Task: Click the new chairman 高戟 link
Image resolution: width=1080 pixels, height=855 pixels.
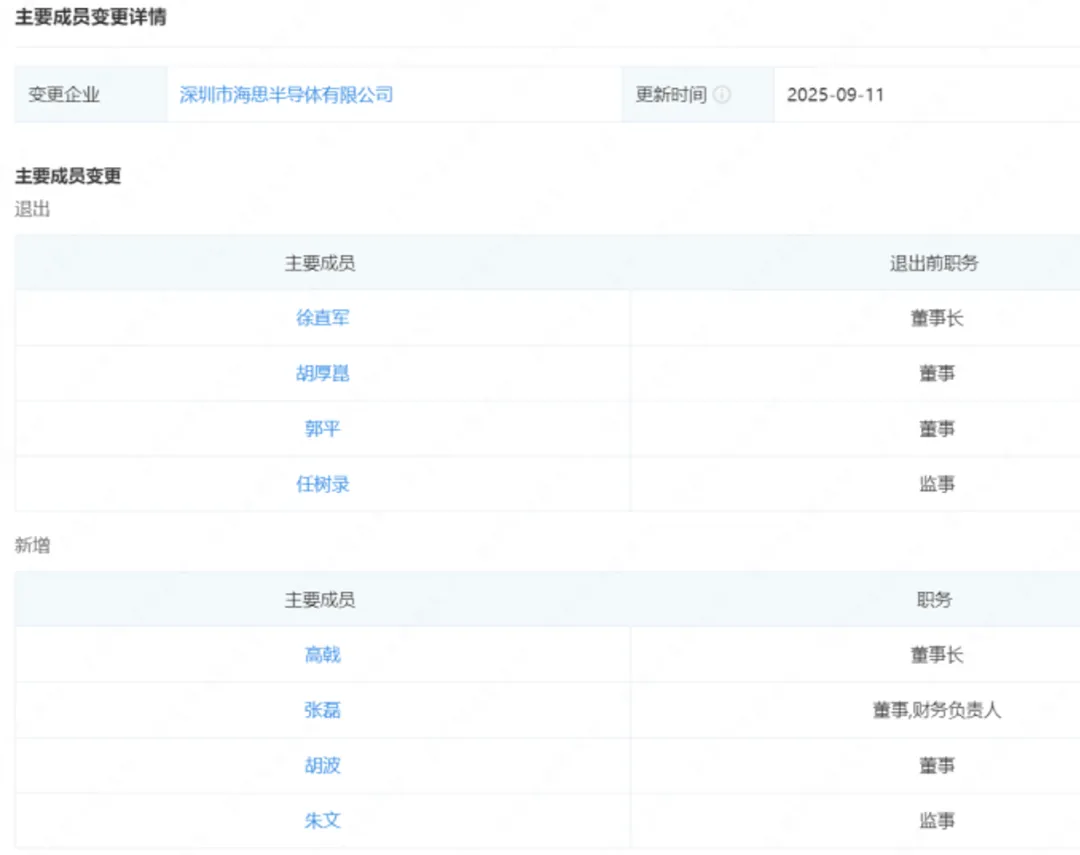Action: (x=322, y=654)
